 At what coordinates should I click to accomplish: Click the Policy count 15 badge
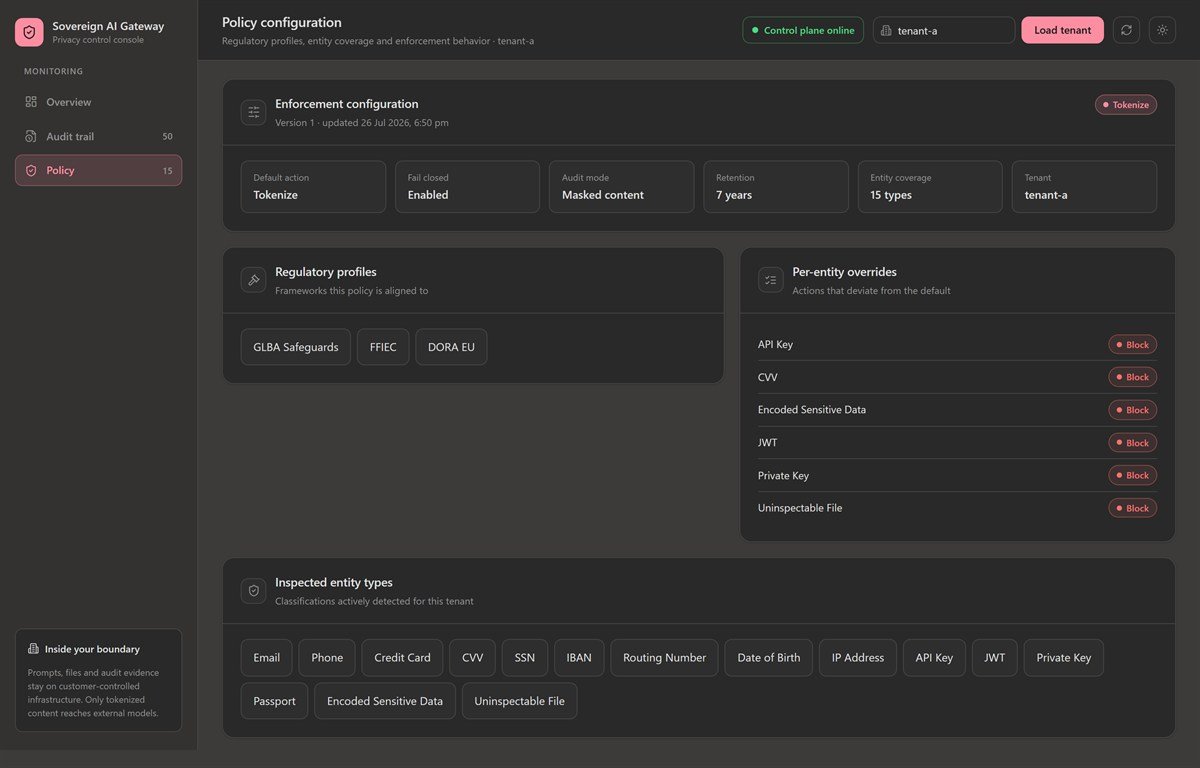[167, 170]
